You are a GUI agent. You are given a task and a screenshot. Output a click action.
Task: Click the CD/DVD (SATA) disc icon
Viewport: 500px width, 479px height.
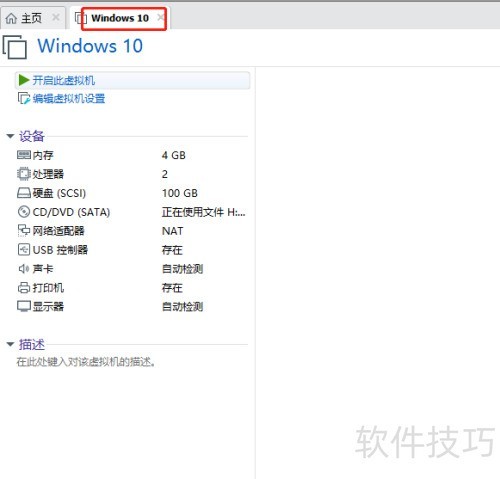tap(24, 212)
